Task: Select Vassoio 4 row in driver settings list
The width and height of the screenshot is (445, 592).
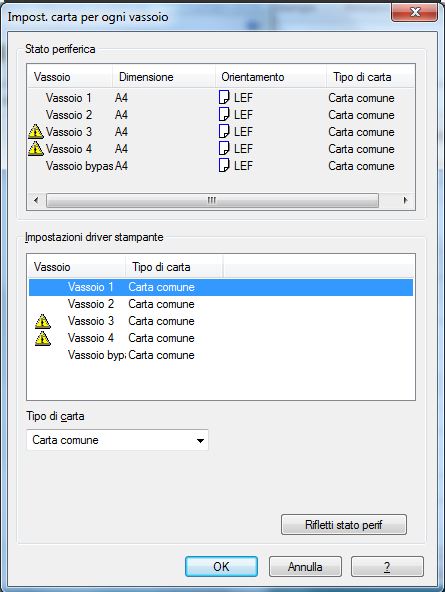Action: click(x=221, y=338)
